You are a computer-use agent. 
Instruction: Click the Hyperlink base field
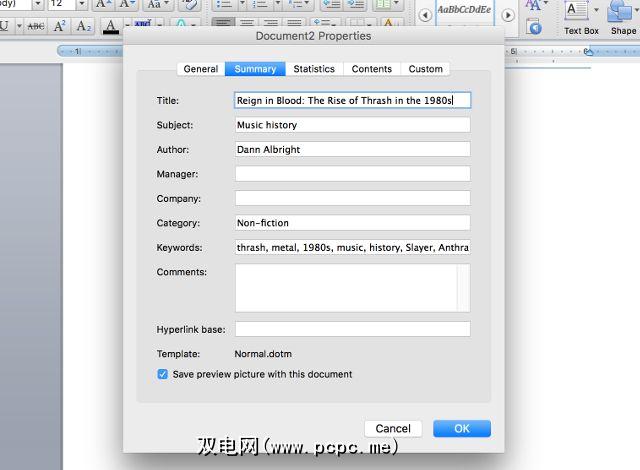[x=353, y=329]
